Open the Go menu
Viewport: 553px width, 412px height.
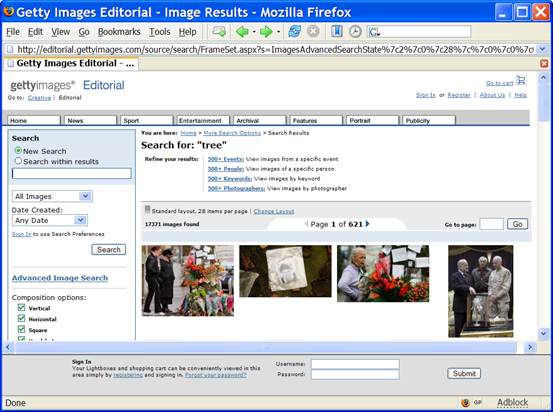pyautogui.click(x=84, y=32)
